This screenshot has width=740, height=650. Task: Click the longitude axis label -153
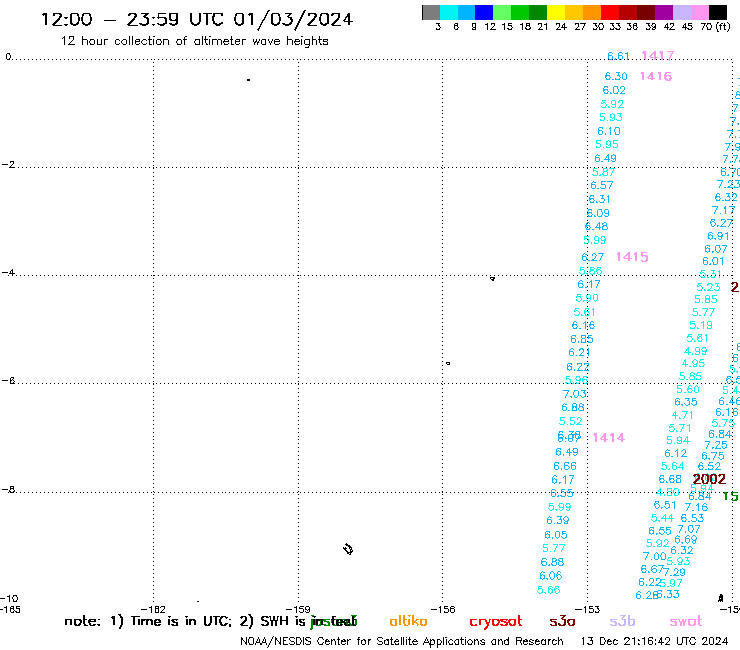pyautogui.click(x=588, y=609)
